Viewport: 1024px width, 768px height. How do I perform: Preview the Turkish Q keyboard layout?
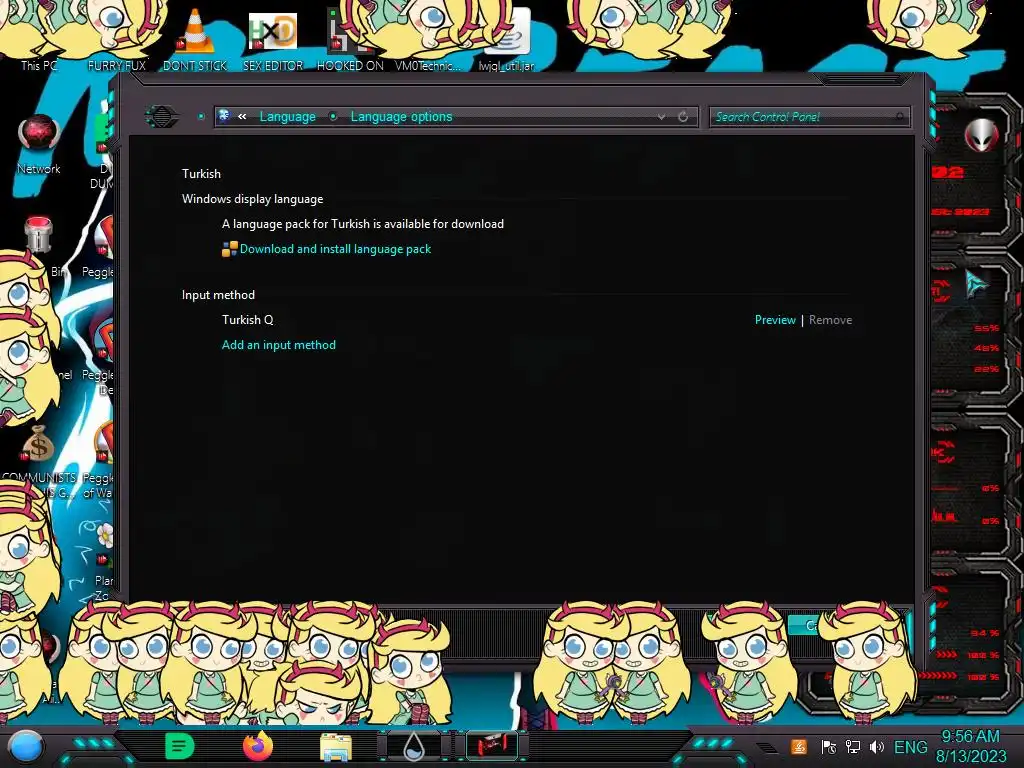click(775, 320)
